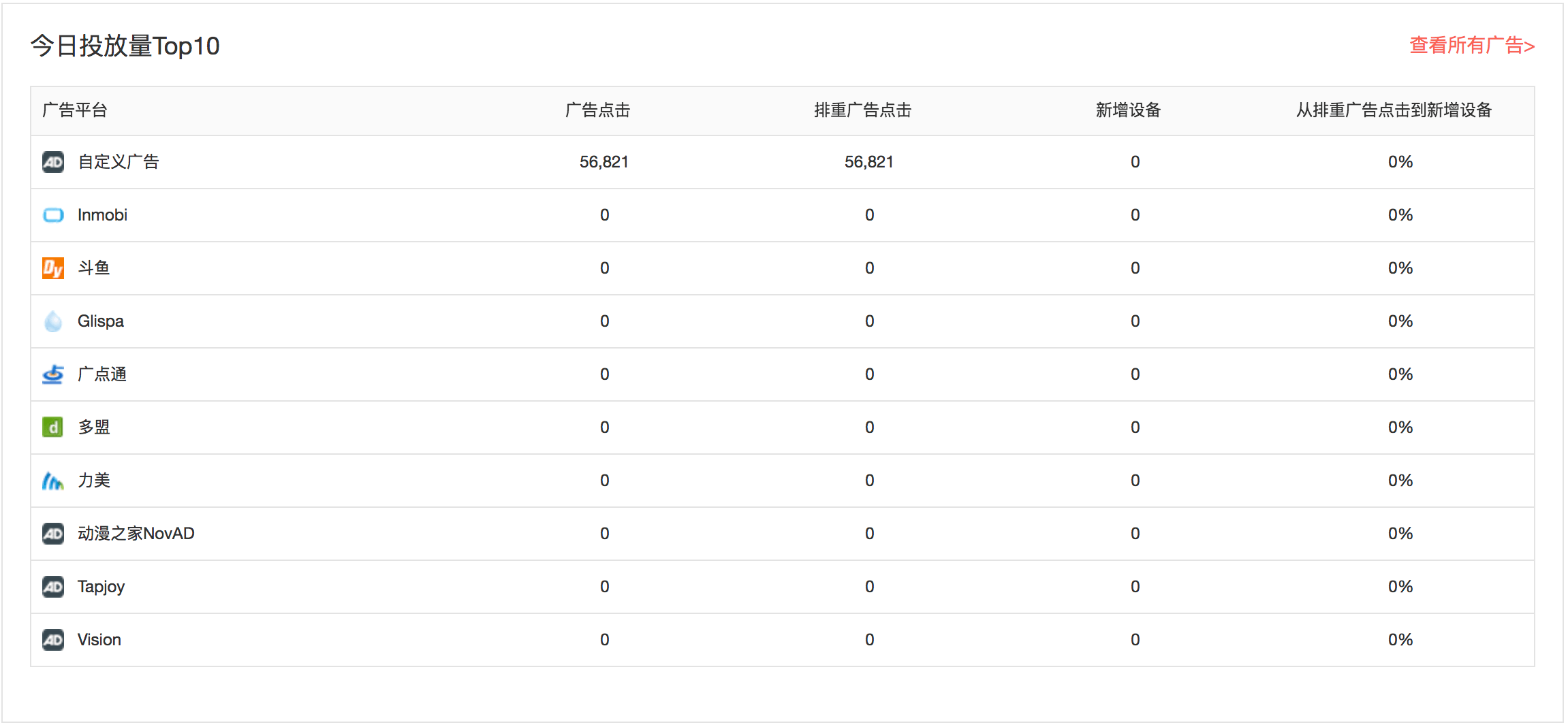Click the 多盟 green d icon

[53, 427]
